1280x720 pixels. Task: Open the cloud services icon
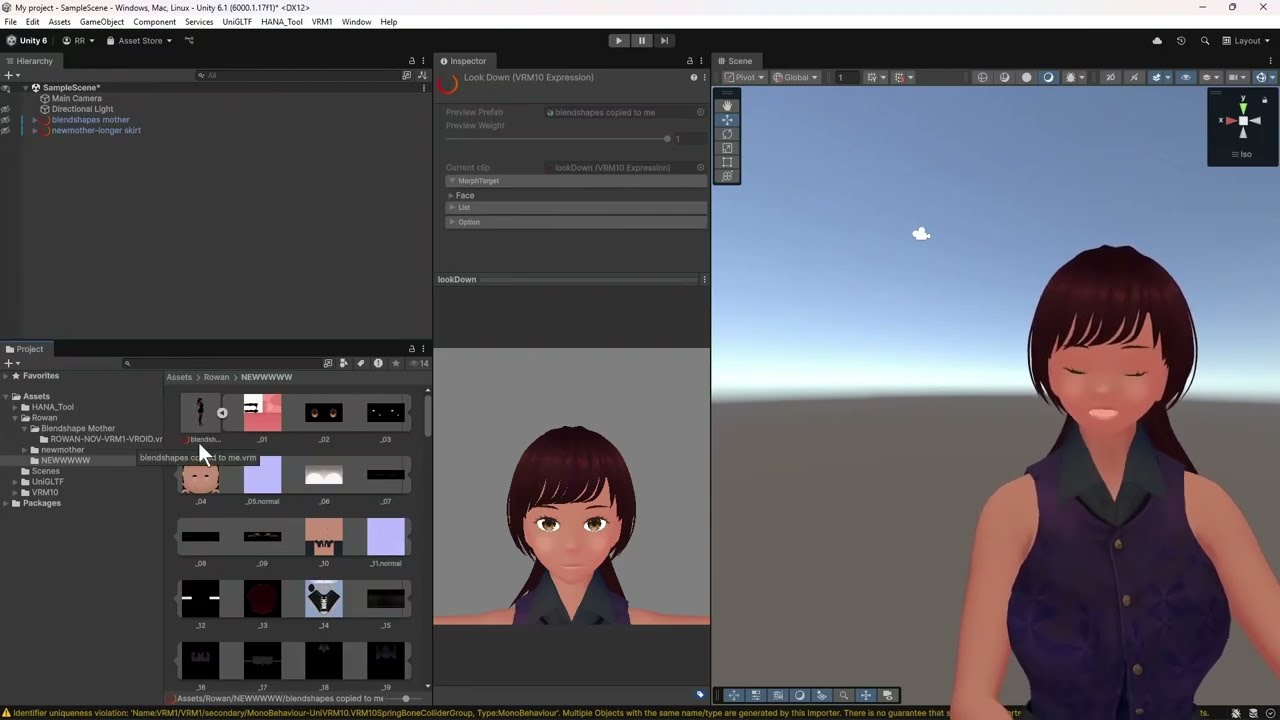[x=1157, y=41]
